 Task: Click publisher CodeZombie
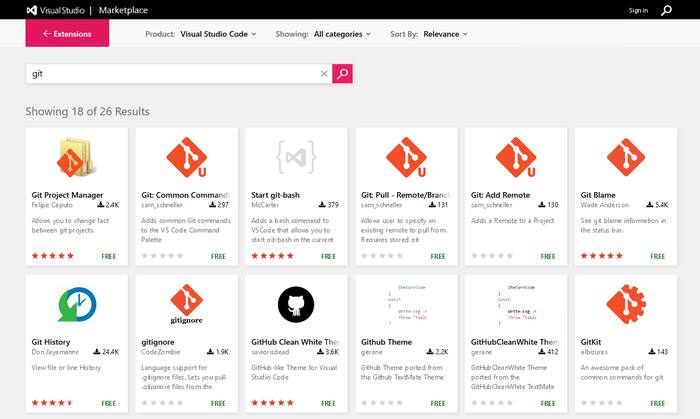pyautogui.click(x=161, y=352)
